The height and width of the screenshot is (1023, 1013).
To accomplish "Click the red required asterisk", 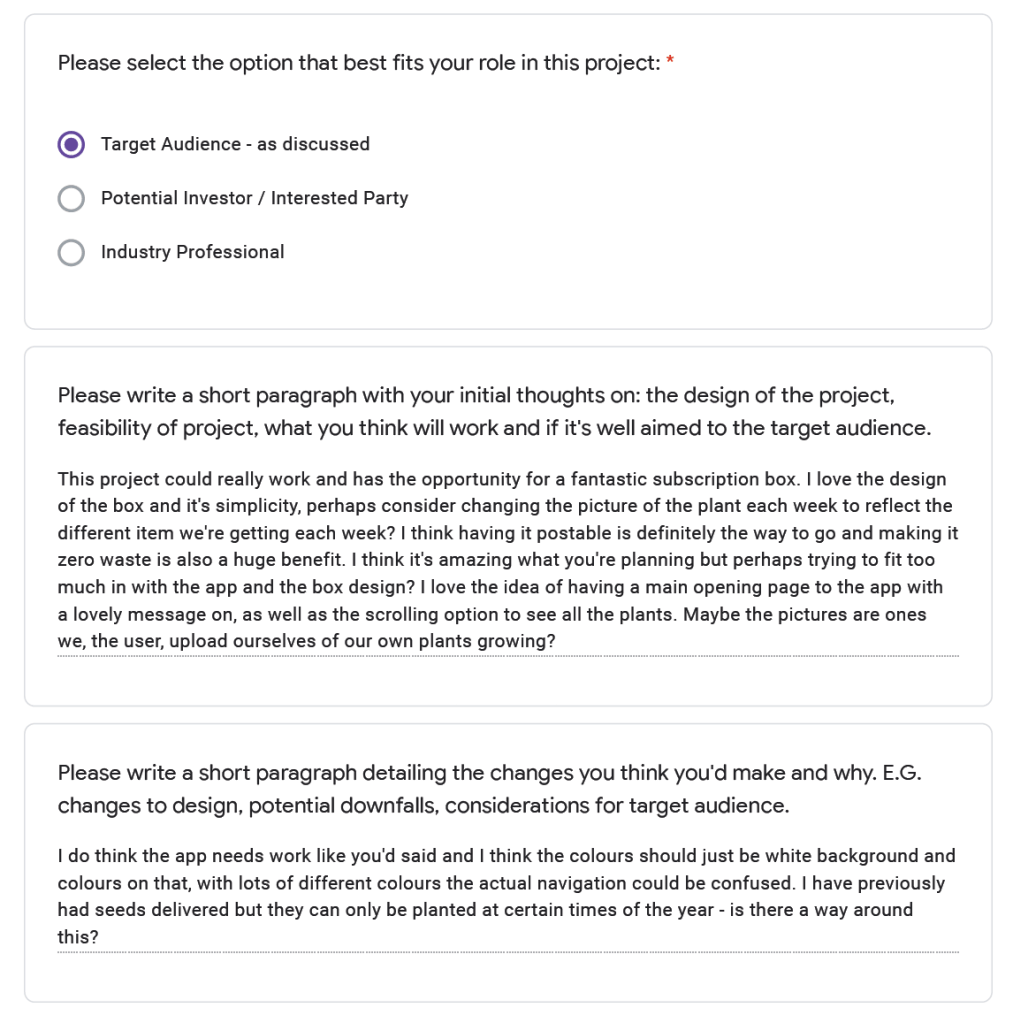I will click(670, 63).
